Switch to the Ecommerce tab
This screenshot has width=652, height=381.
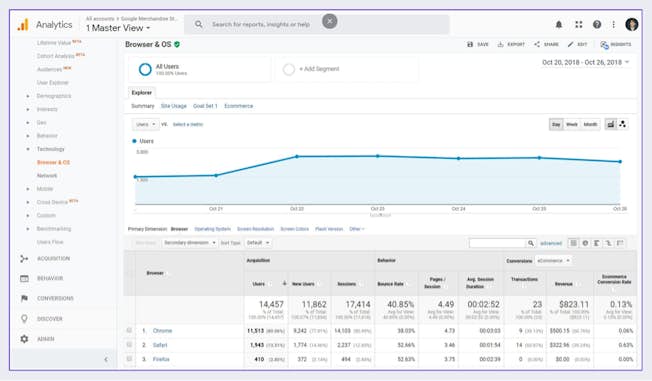(x=238, y=106)
